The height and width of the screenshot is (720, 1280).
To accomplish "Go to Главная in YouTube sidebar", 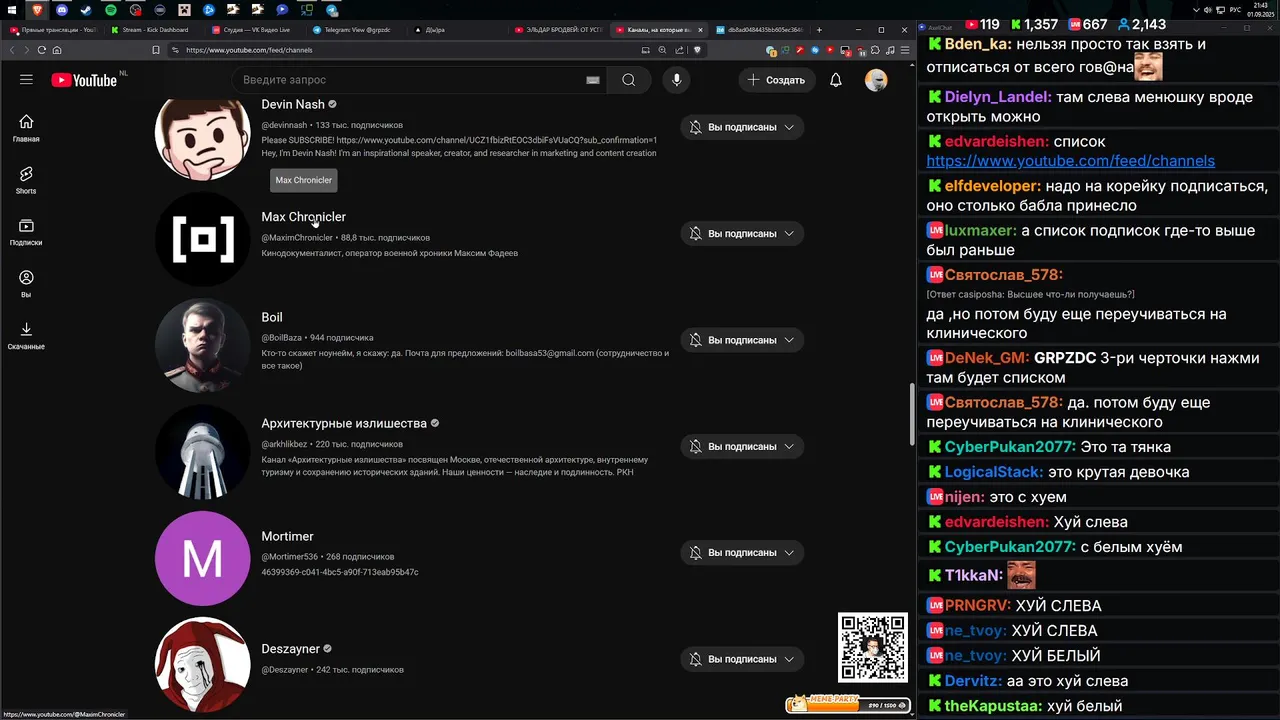I will pyautogui.click(x=26, y=128).
